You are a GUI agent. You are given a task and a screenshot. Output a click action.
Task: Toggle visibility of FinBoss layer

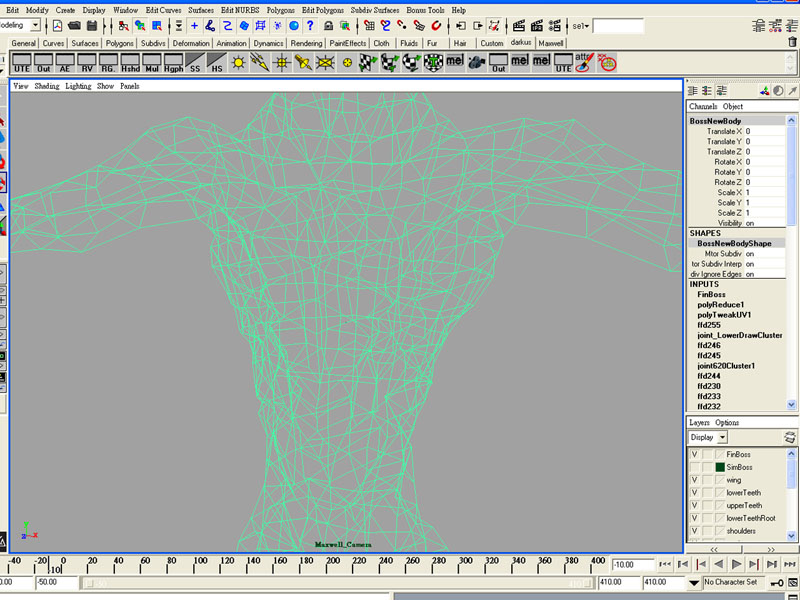pyautogui.click(x=694, y=454)
